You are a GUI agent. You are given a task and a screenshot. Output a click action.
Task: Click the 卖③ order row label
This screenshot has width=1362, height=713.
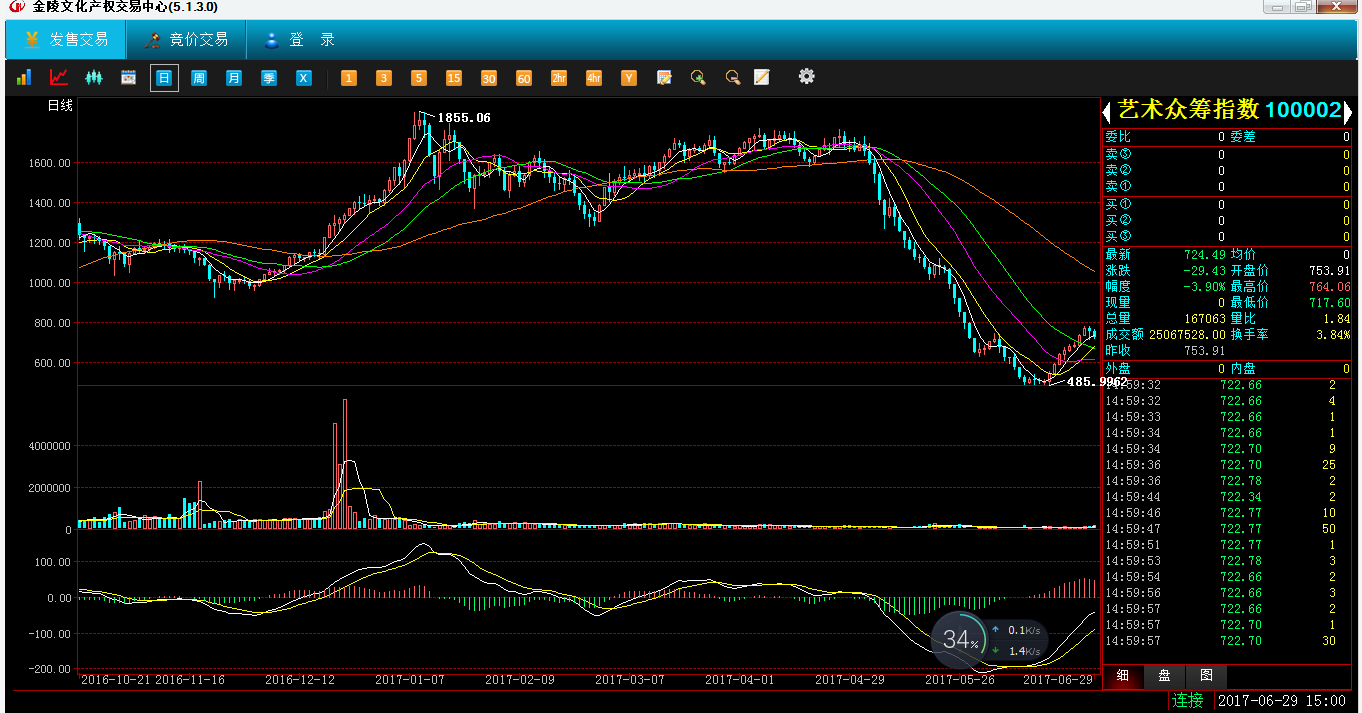click(1118, 154)
